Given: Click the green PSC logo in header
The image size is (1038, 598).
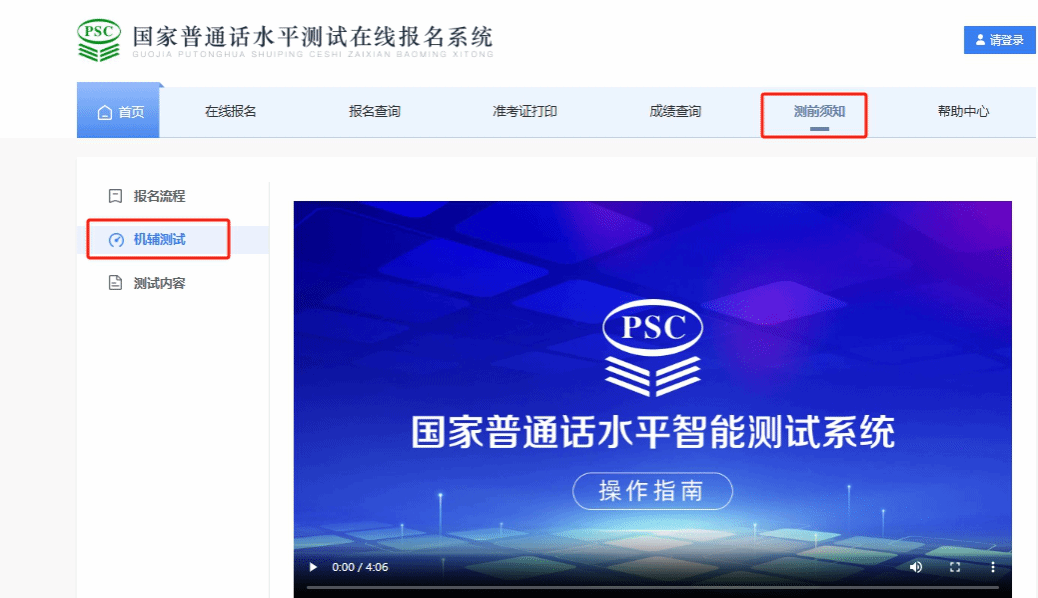Looking at the screenshot, I should pos(99,40).
